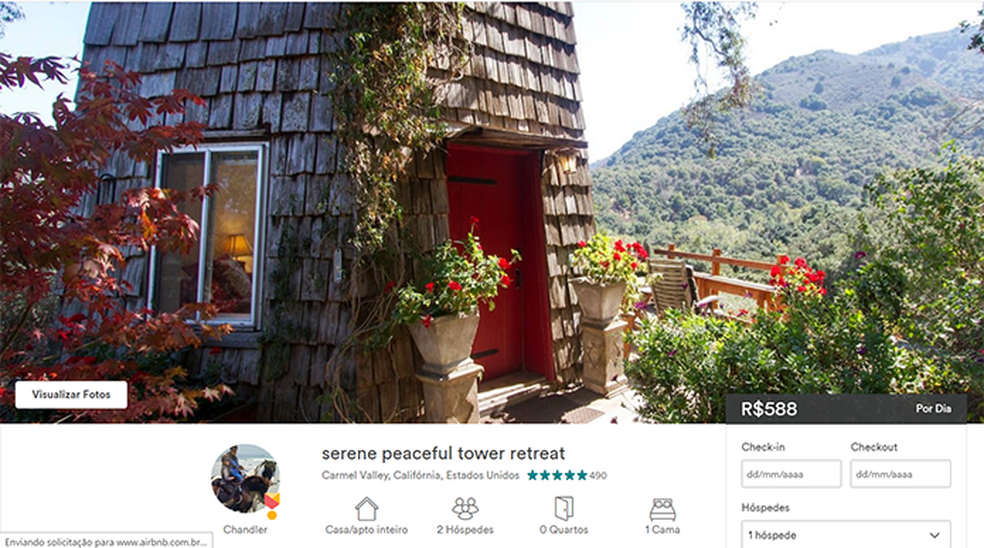
Task: Click the door icon above 0 Quartos
Action: pos(564,508)
